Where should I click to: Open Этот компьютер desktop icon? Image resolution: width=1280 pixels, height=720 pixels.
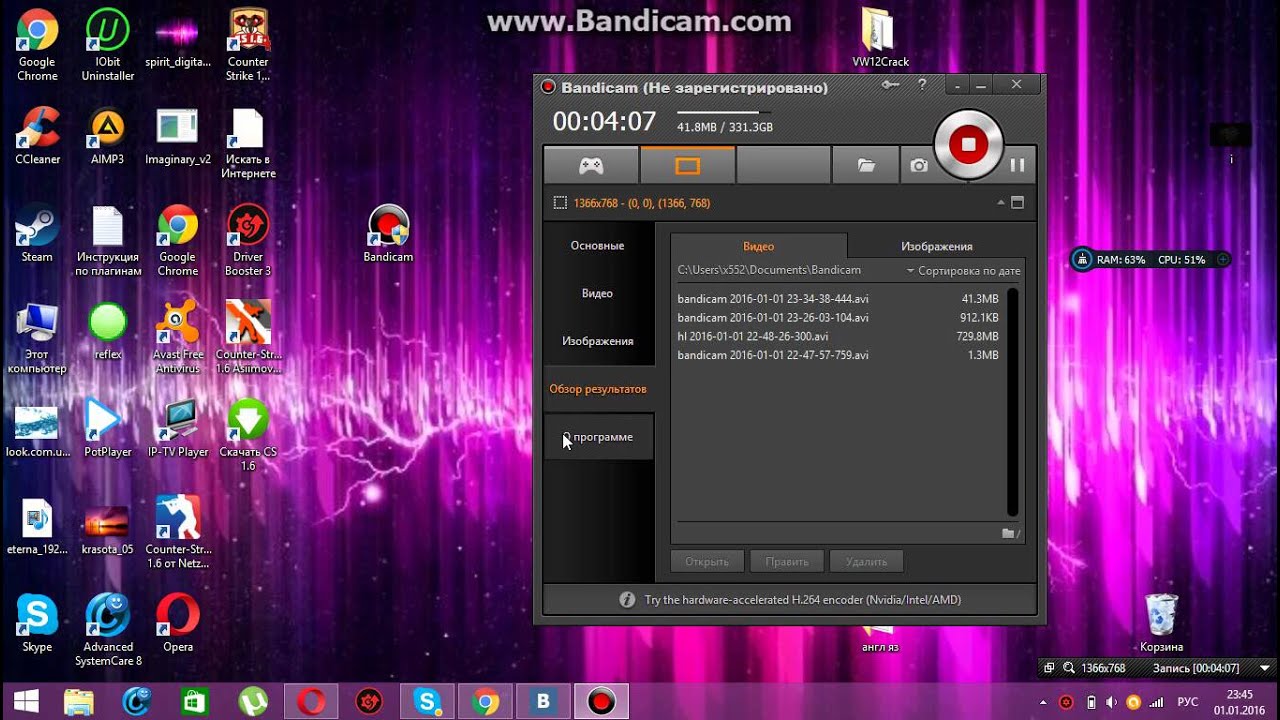tap(37, 338)
